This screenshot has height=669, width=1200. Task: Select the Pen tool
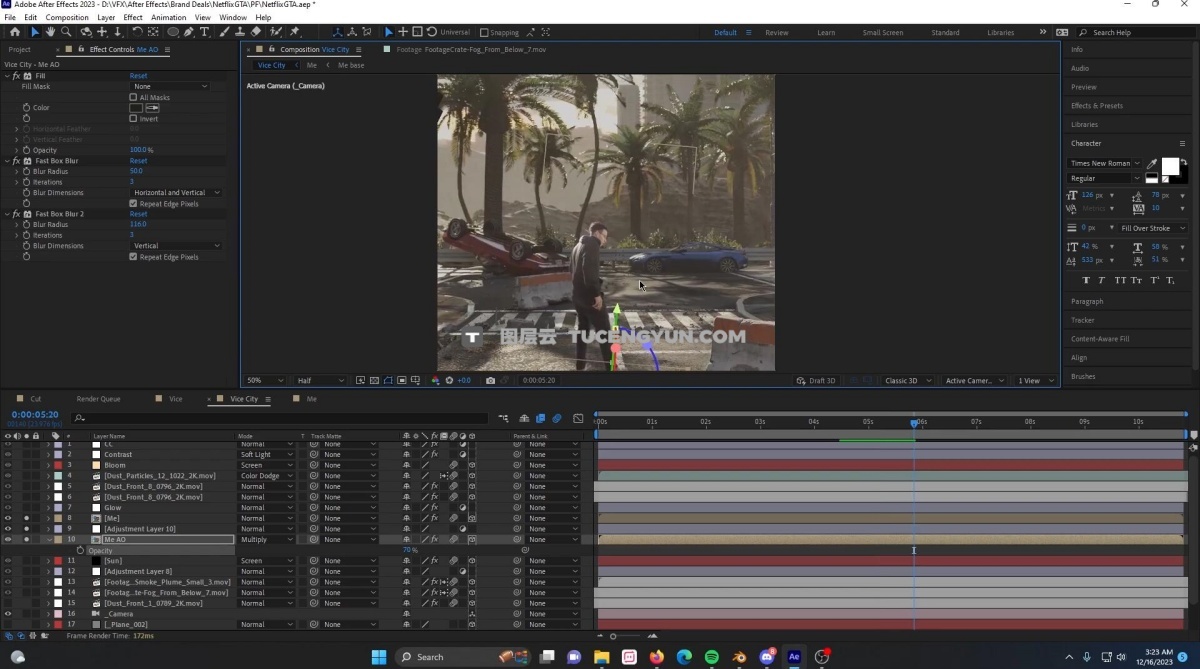pos(190,32)
